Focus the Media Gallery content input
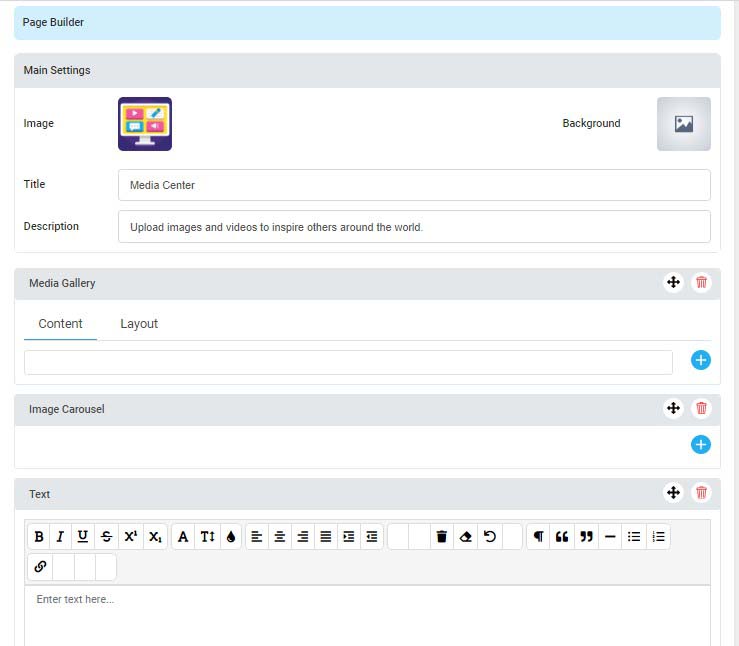 coord(348,362)
